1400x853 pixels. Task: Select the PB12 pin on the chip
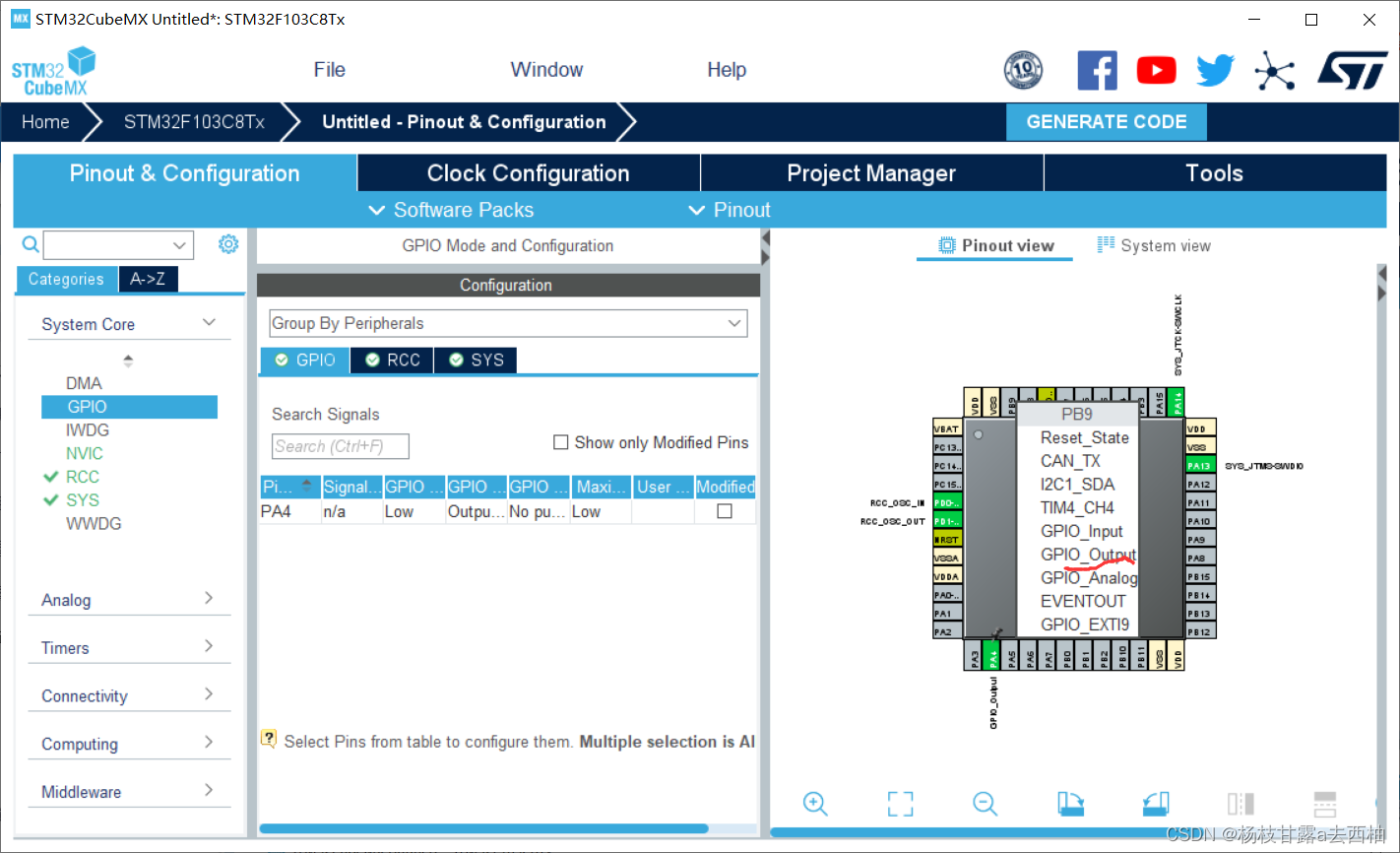[x=1200, y=631]
